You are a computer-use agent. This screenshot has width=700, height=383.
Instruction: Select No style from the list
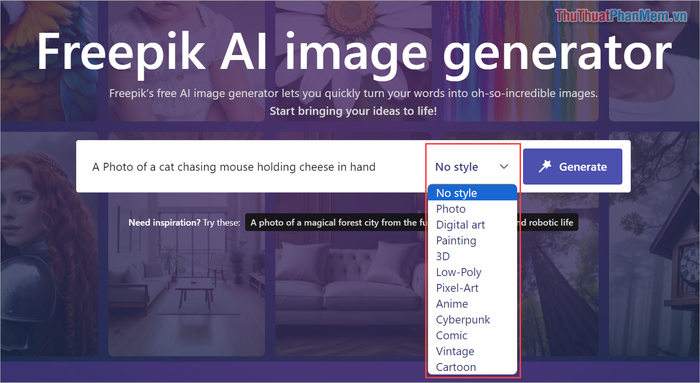click(472, 193)
